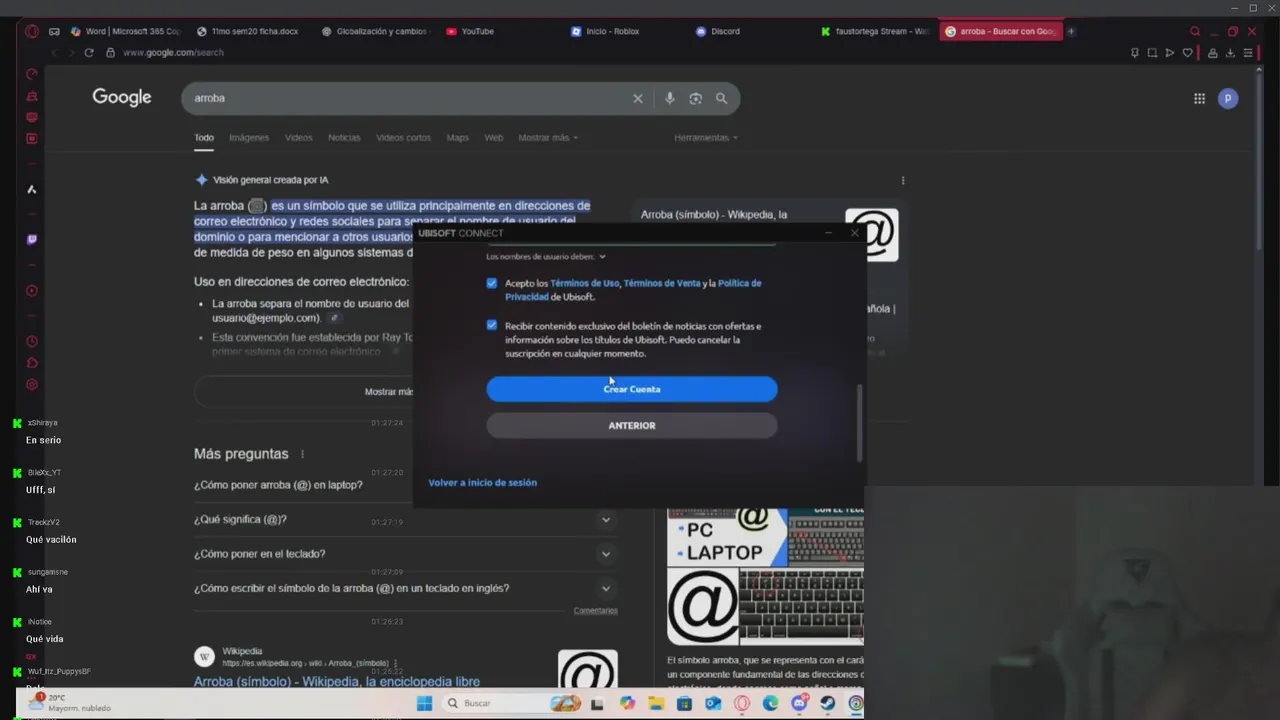
Task: Click the Crear Cuenta button
Action: (632, 389)
